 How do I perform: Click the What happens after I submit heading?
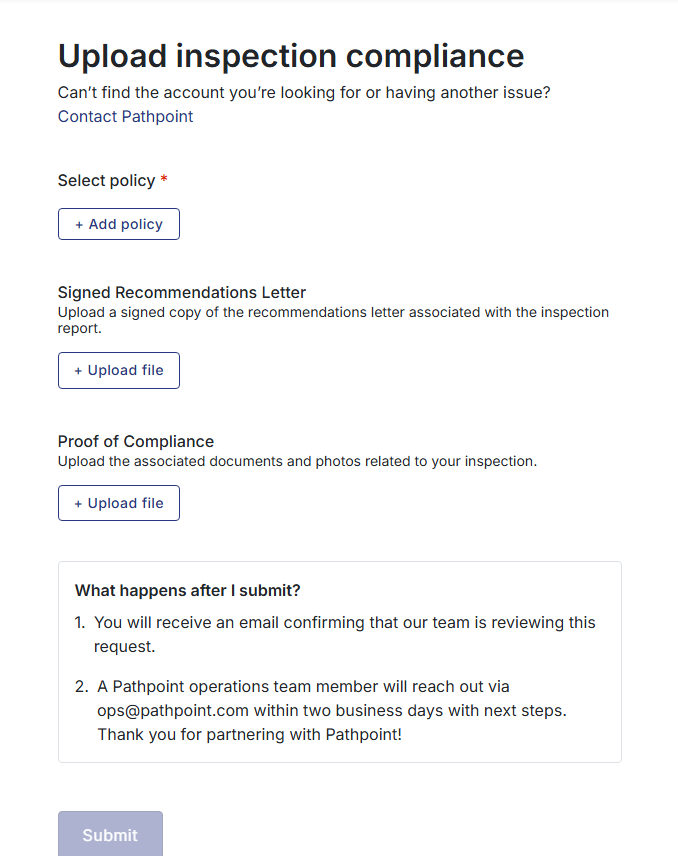188,590
